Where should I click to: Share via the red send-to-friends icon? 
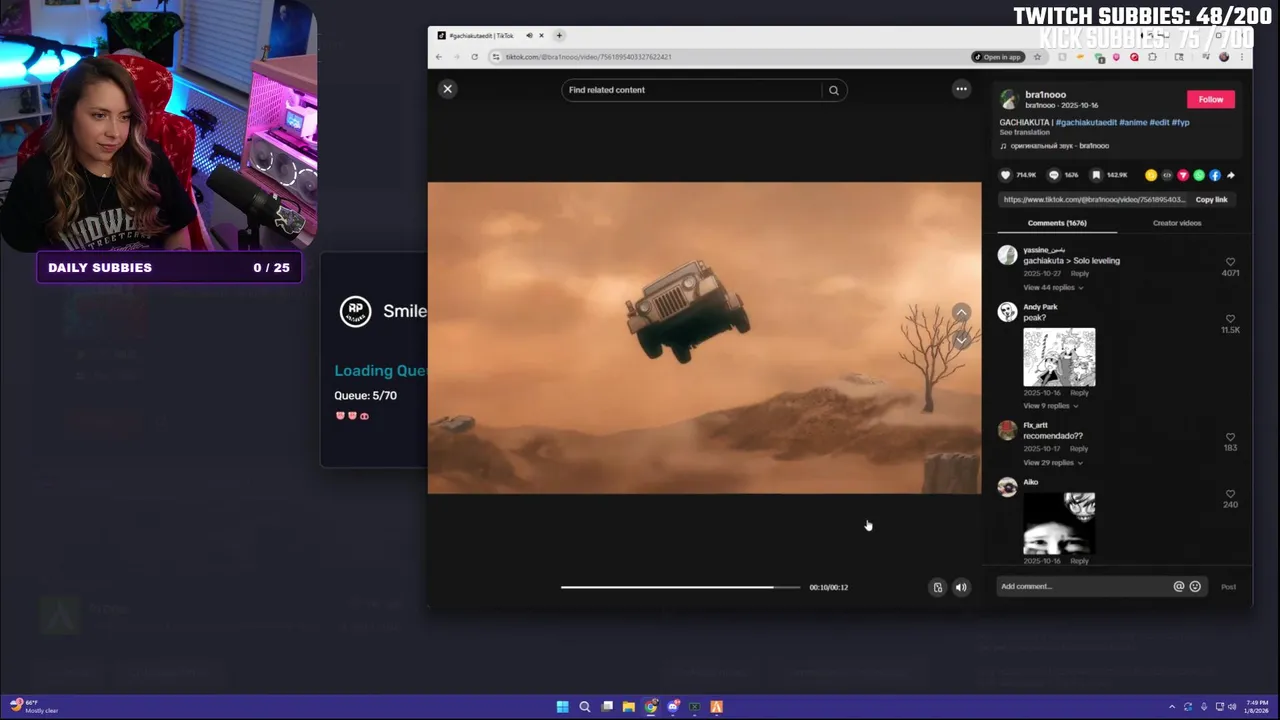click(x=1183, y=175)
